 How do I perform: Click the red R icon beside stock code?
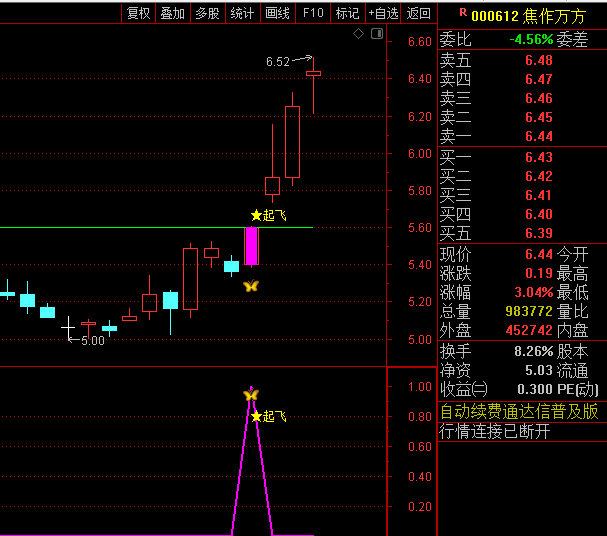point(463,13)
